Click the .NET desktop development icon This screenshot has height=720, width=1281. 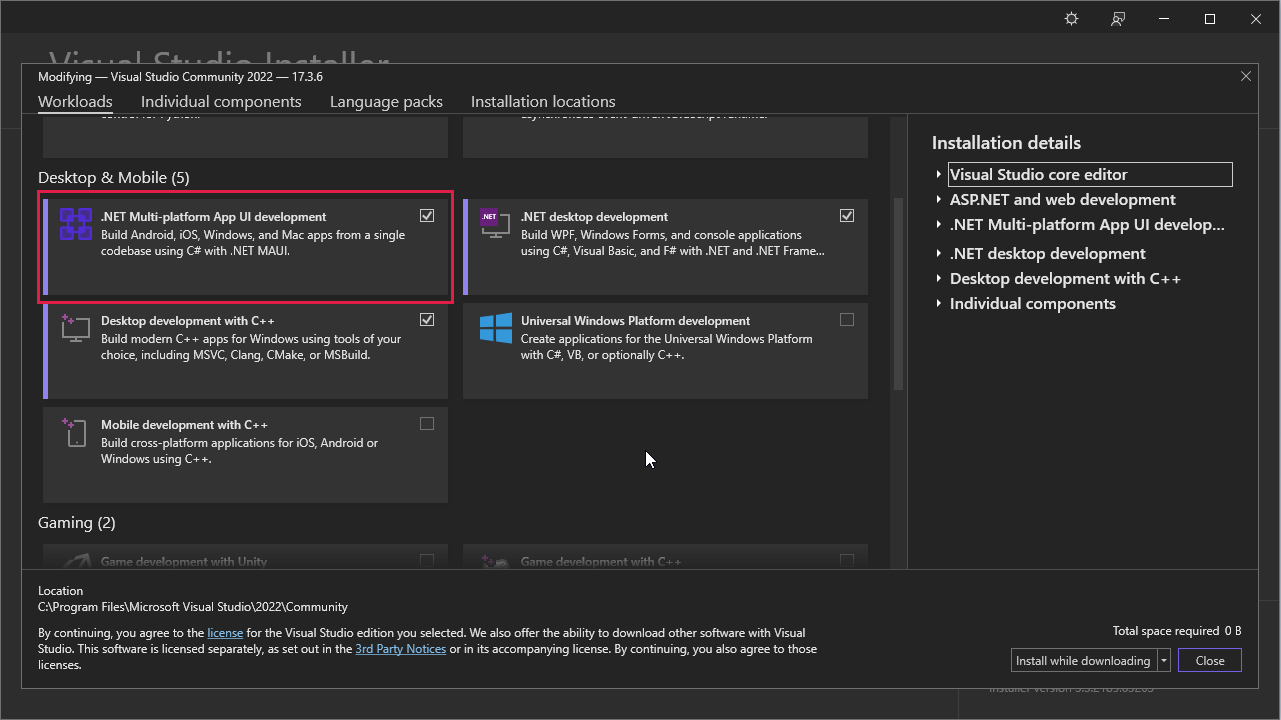[495, 223]
